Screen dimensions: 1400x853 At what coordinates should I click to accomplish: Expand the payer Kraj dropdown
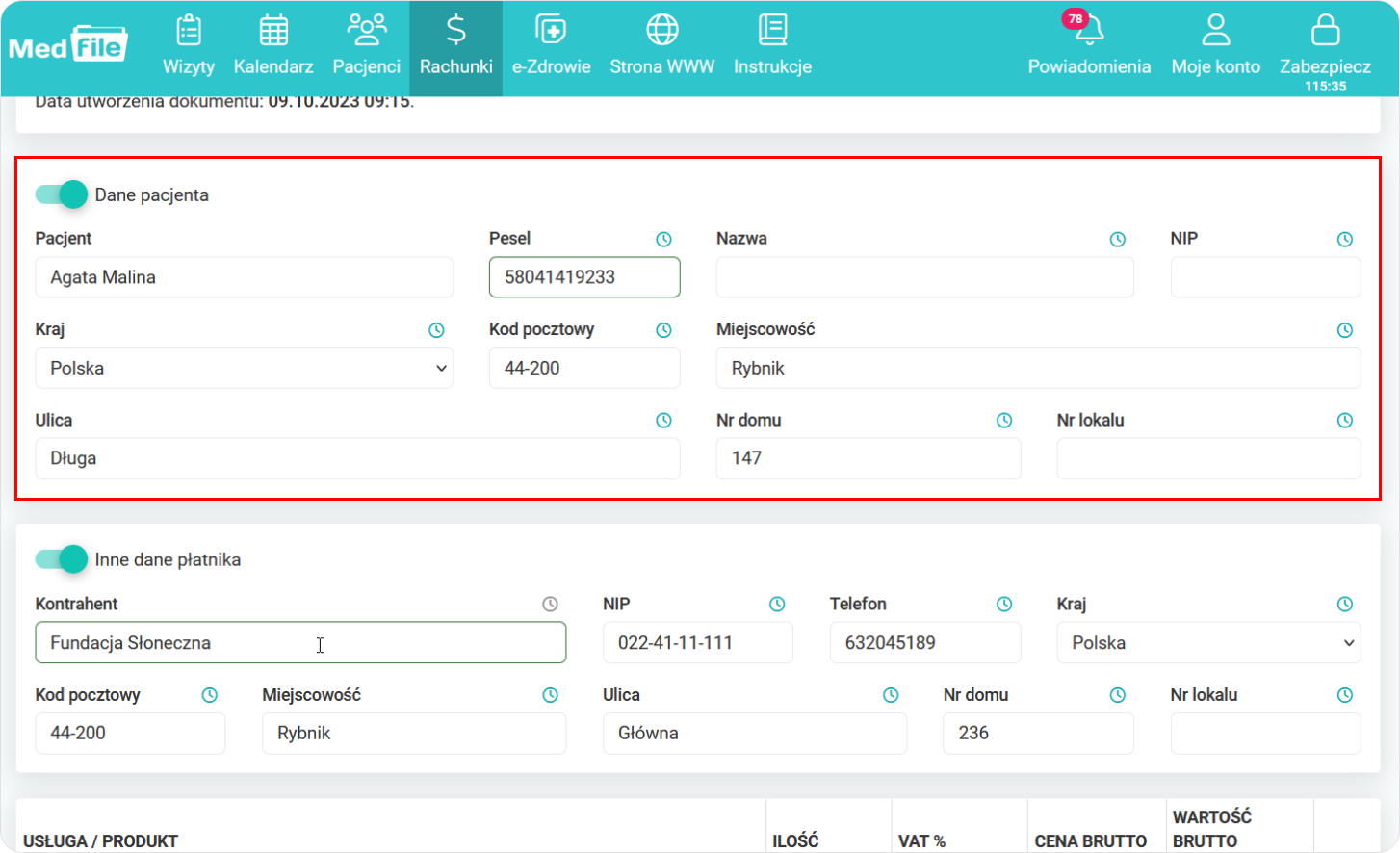(1207, 643)
